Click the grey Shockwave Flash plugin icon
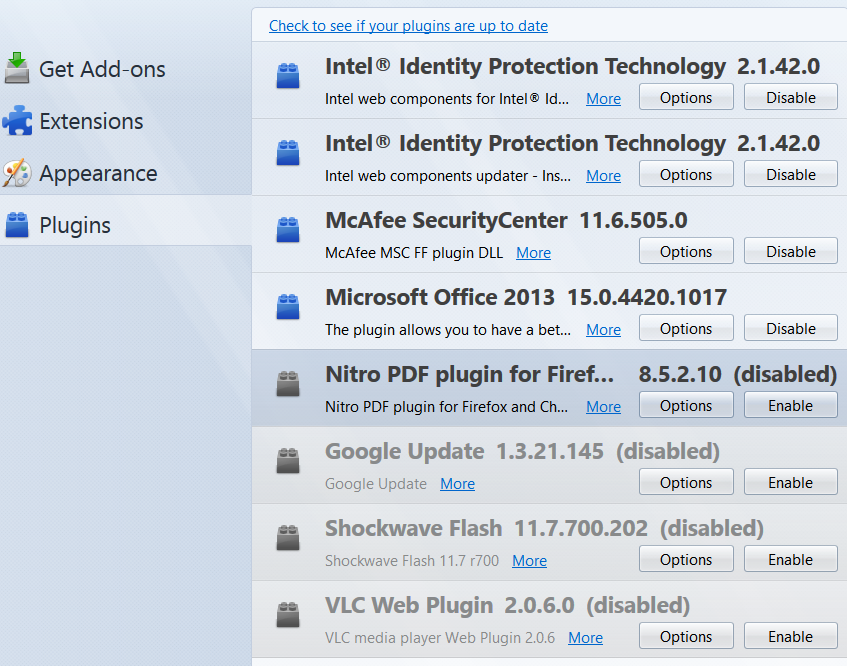Image resolution: width=847 pixels, height=666 pixels. 288,538
